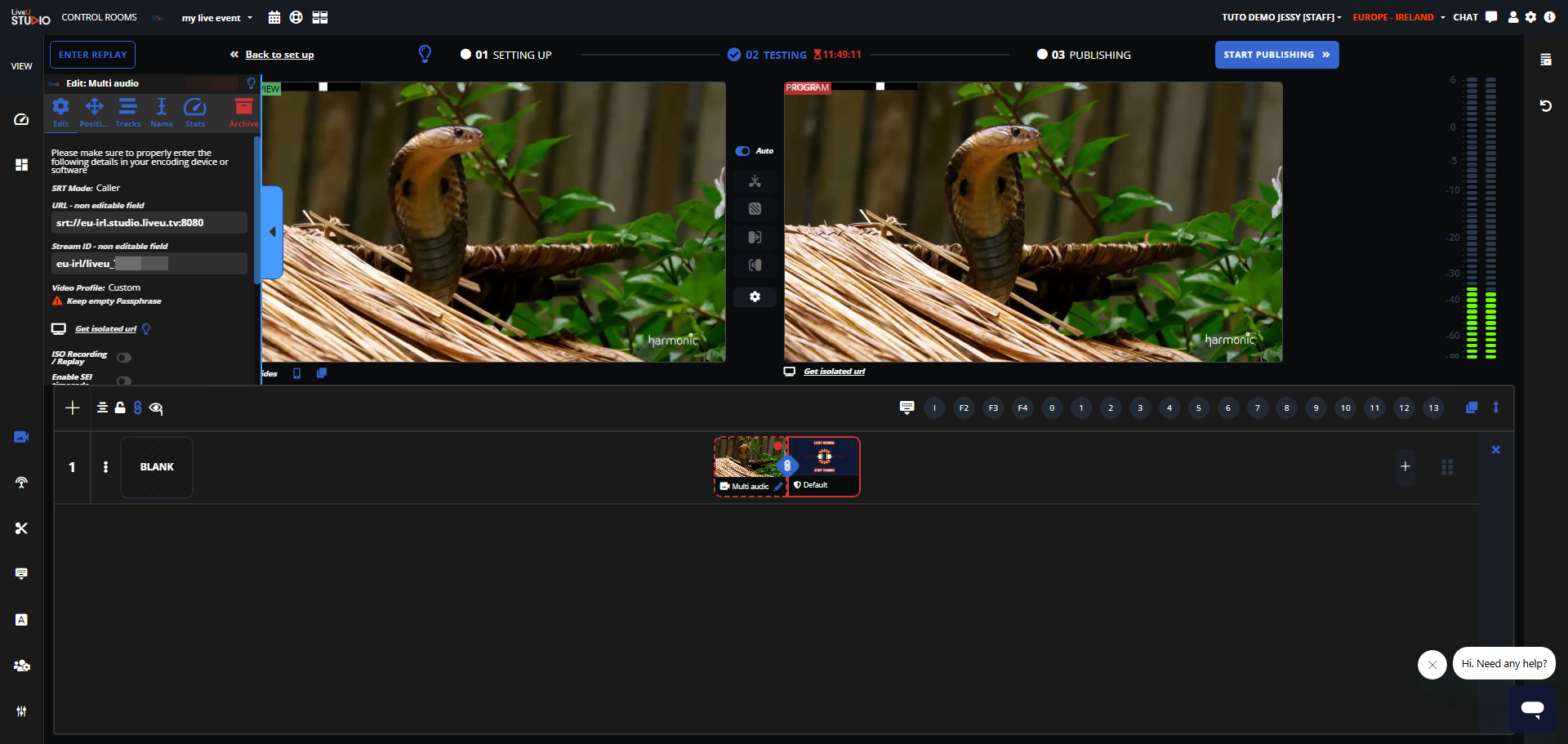
Task: Click the scissors tool in left sidebar
Action: pos(21,528)
